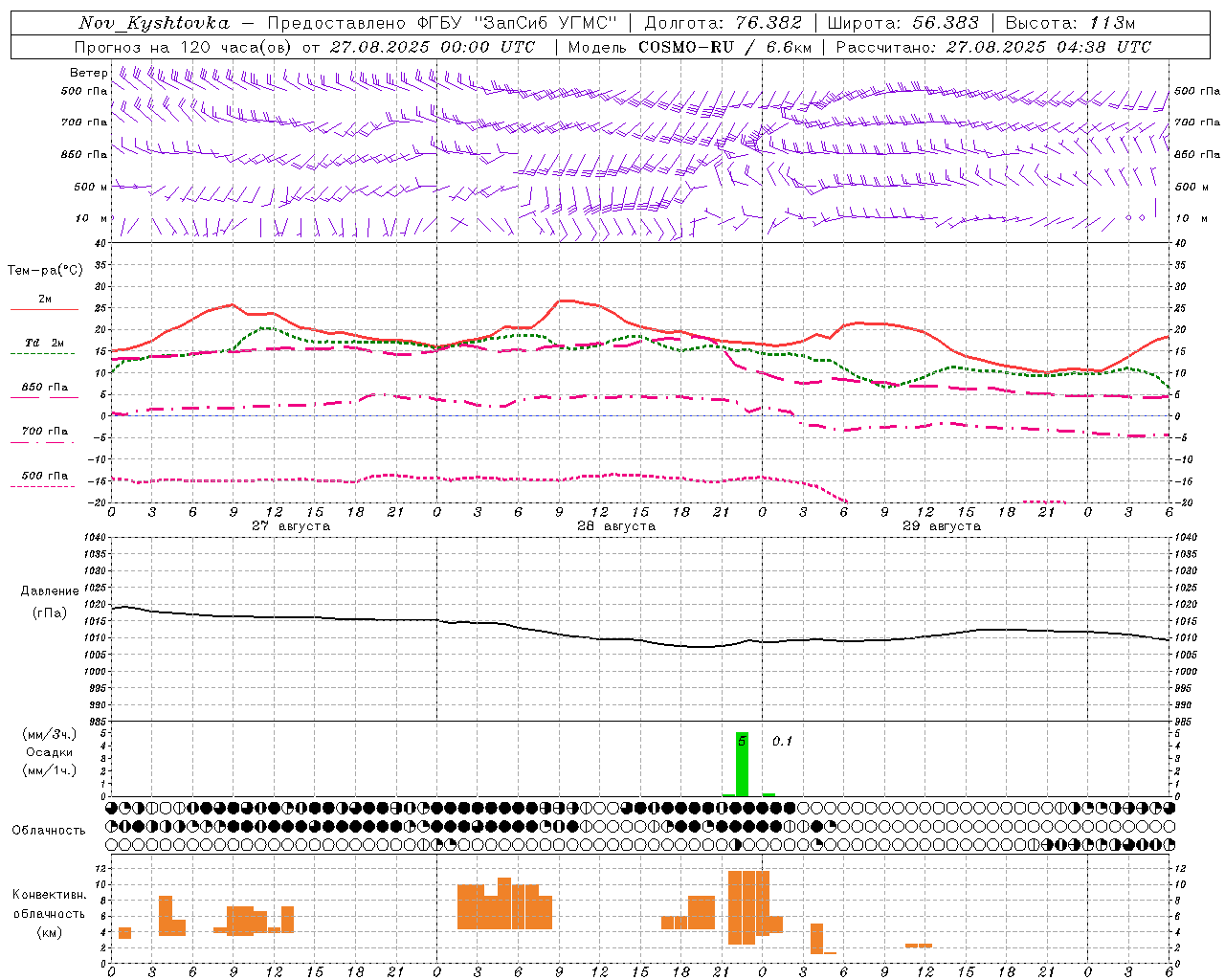Select the "Конвективн." convective cloud label

coord(50,895)
